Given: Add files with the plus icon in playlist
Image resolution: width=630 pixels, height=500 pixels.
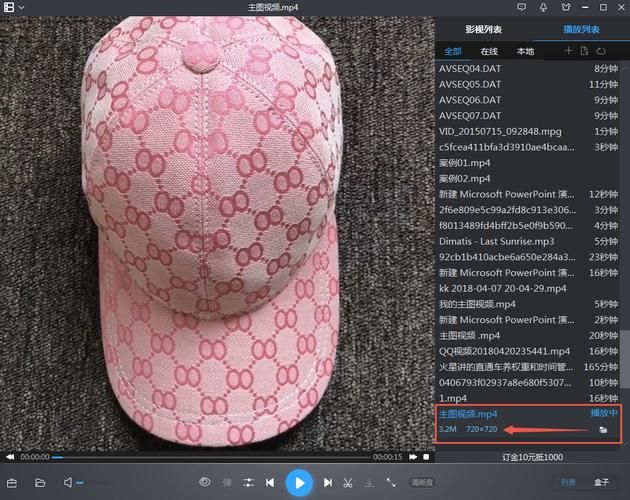Looking at the screenshot, I should [568, 51].
